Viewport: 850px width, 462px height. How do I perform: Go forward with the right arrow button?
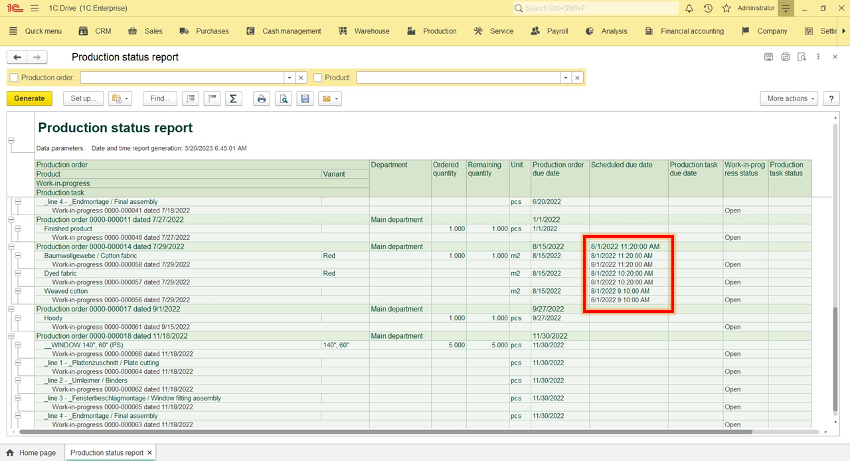[37, 57]
